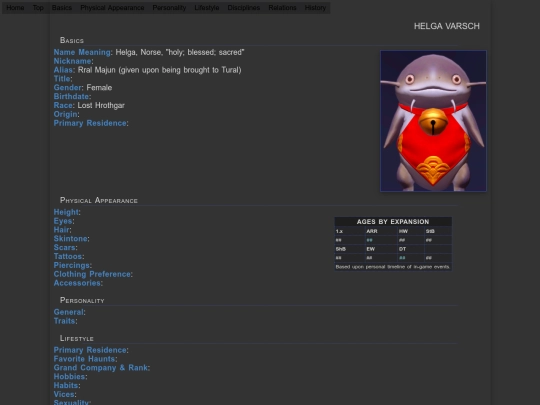Click the Title field label

(62, 79)
